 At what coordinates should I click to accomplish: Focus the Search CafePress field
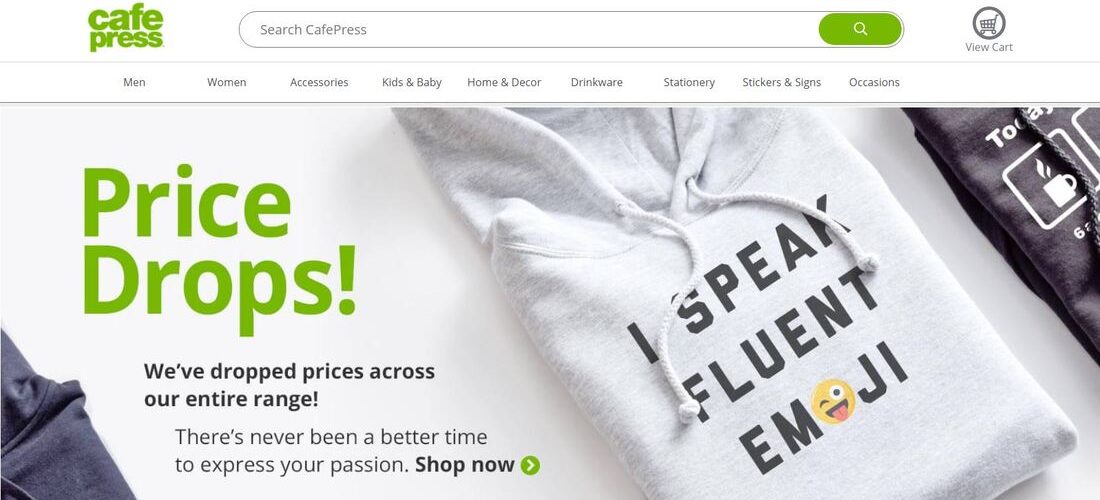(x=530, y=29)
